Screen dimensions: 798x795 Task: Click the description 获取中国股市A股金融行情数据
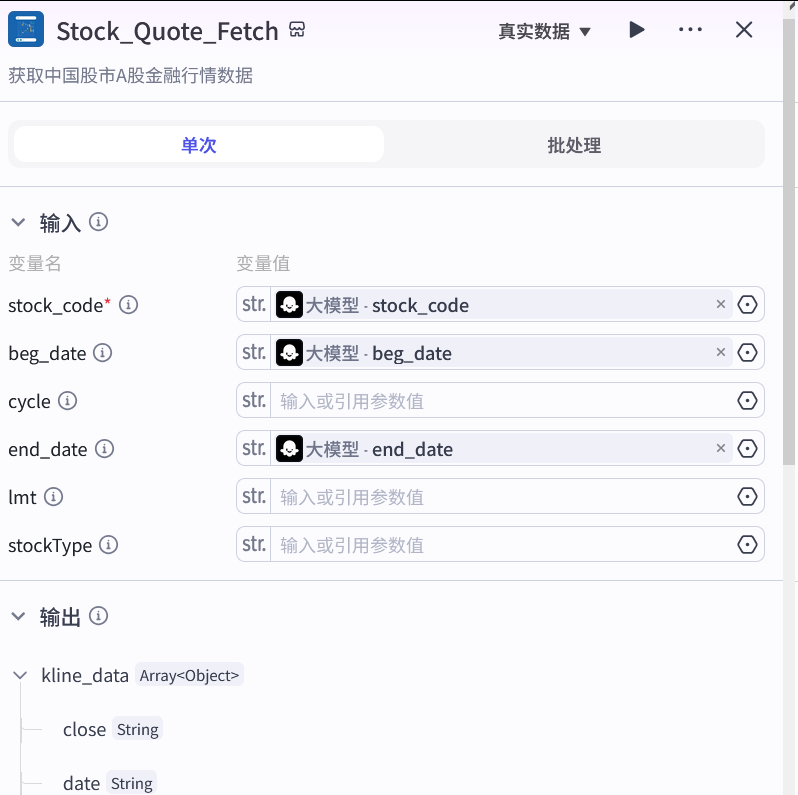click(131, 75)
